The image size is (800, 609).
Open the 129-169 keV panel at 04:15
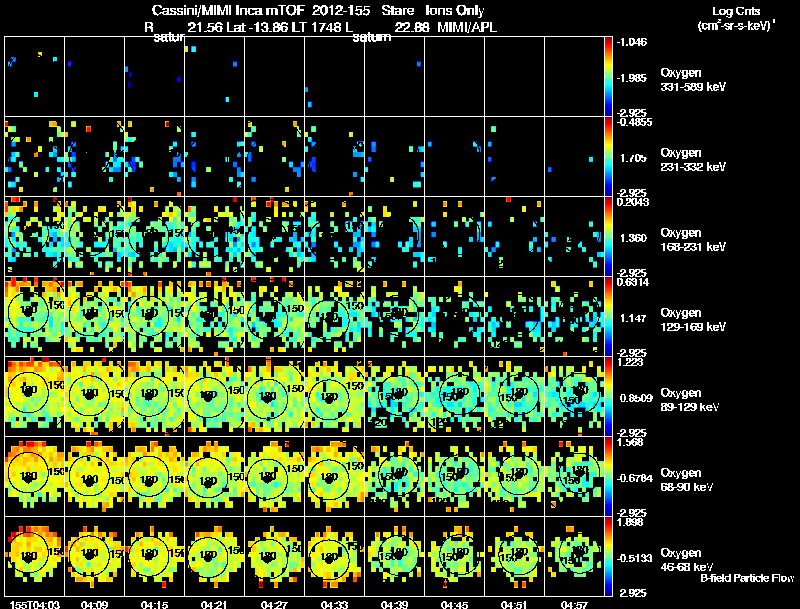tap(155, 316)
